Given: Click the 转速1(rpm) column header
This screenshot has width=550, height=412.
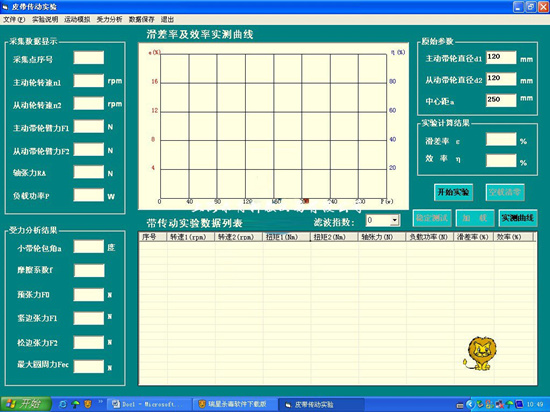Looking at the screenshot, I should tap(190, 237).
